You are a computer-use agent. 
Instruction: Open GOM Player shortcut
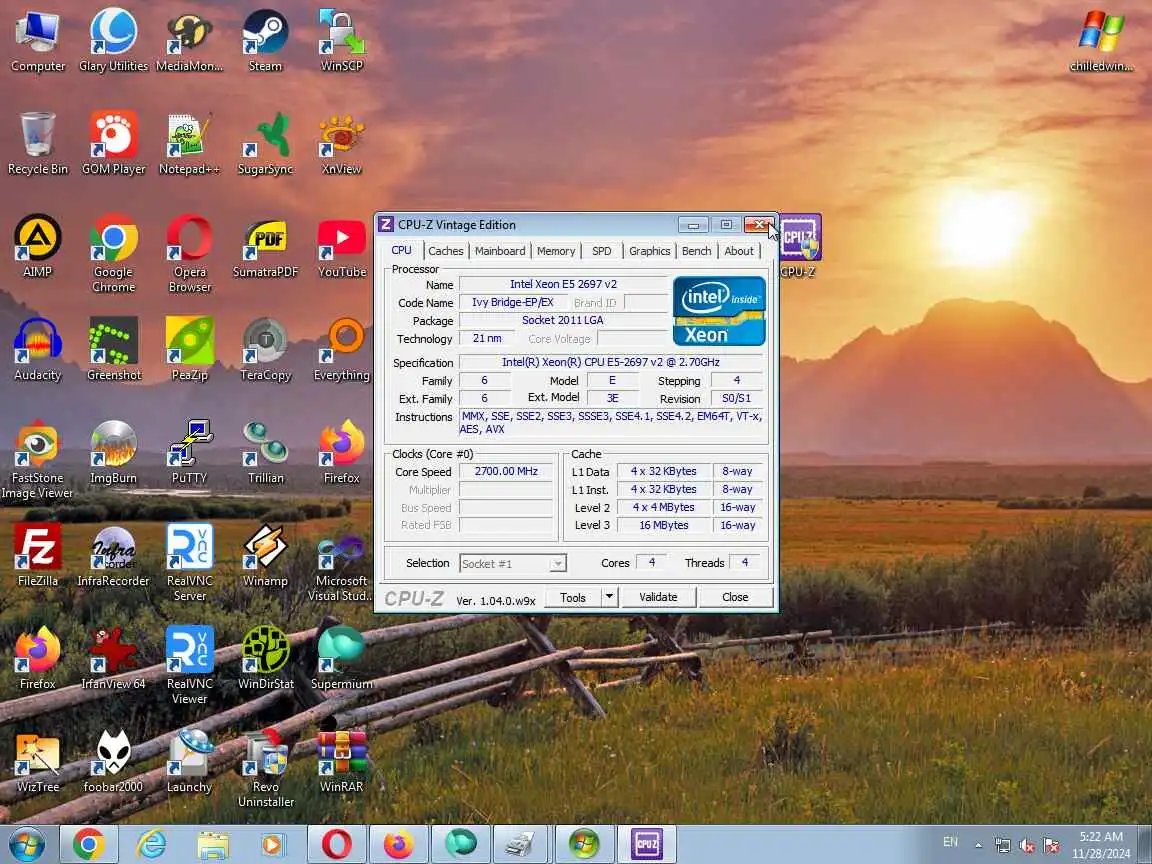pyautogui.click(x=113, y=143)
